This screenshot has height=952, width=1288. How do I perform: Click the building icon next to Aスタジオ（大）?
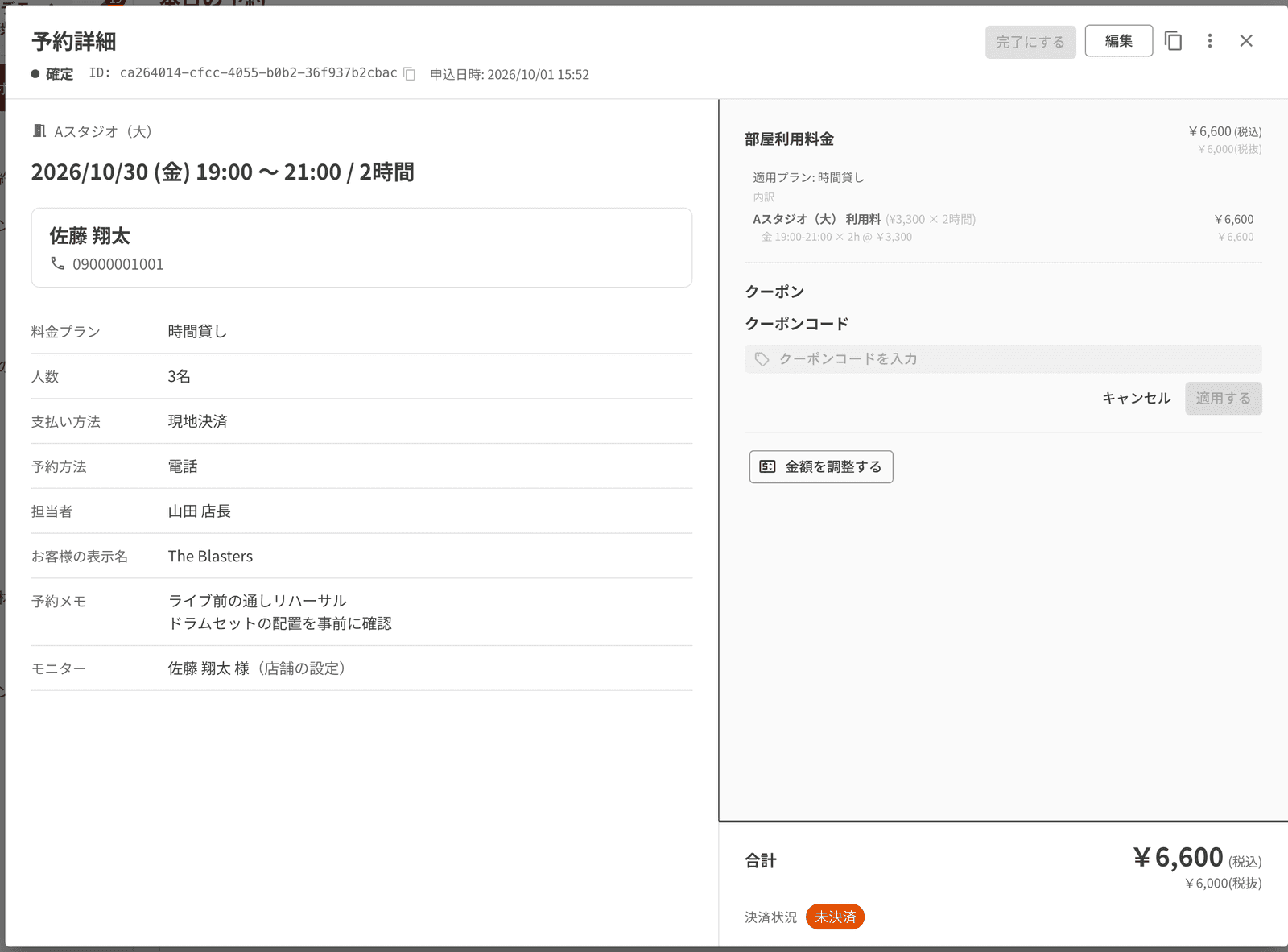(39, 130)
